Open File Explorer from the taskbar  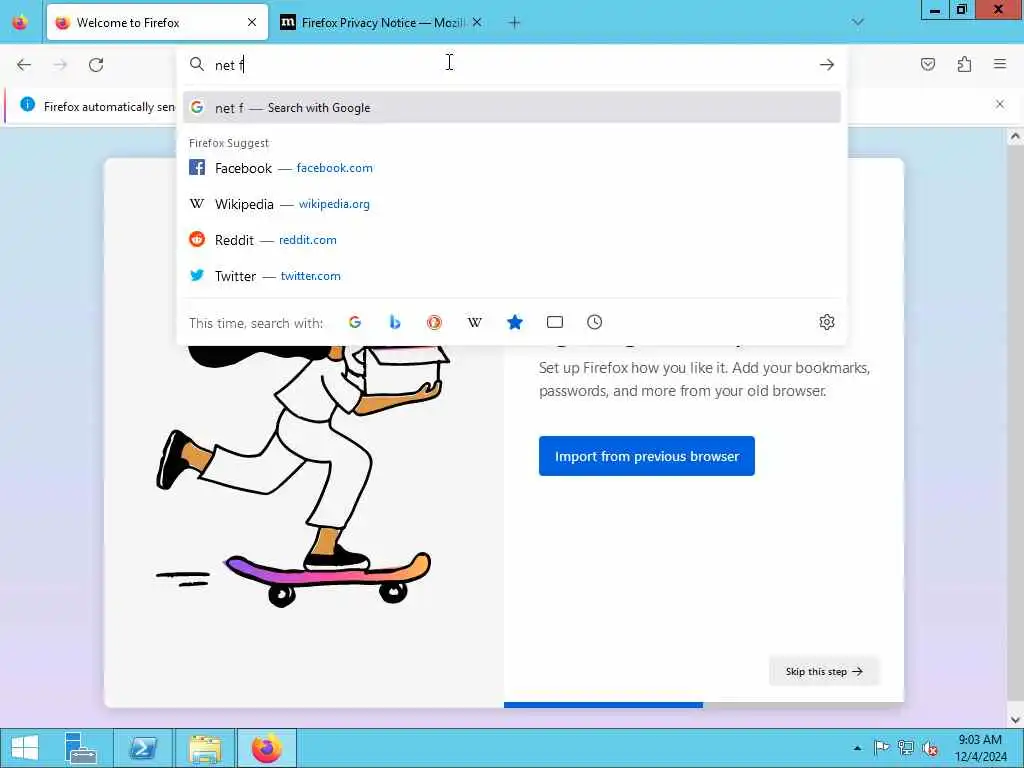click(204, 748)
